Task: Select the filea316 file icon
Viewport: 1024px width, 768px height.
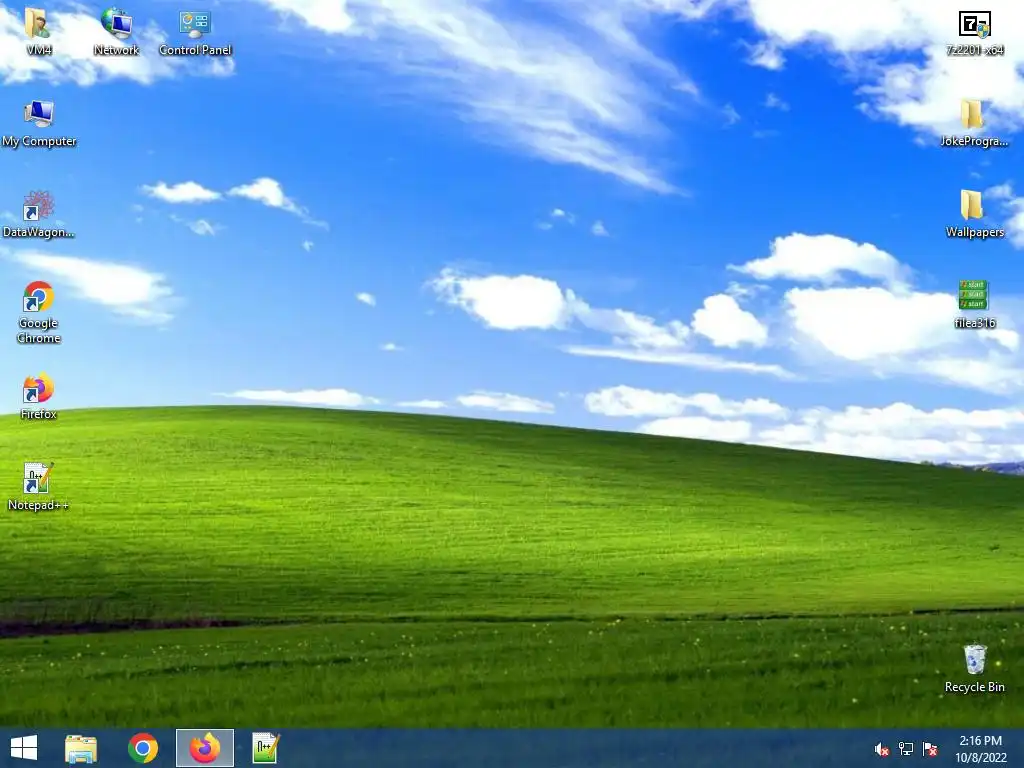Action: tap(973, 295)
